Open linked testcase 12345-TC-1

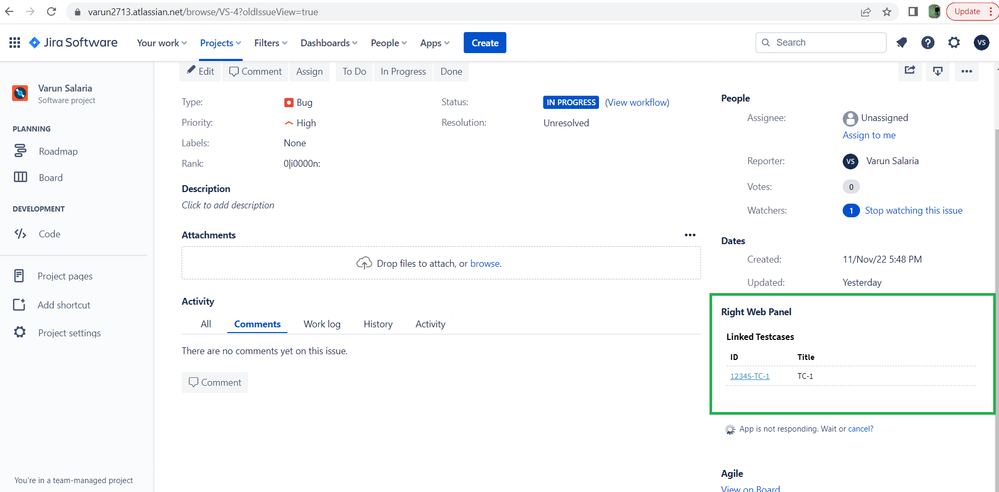pyautogui.click(x=750, y=376)
